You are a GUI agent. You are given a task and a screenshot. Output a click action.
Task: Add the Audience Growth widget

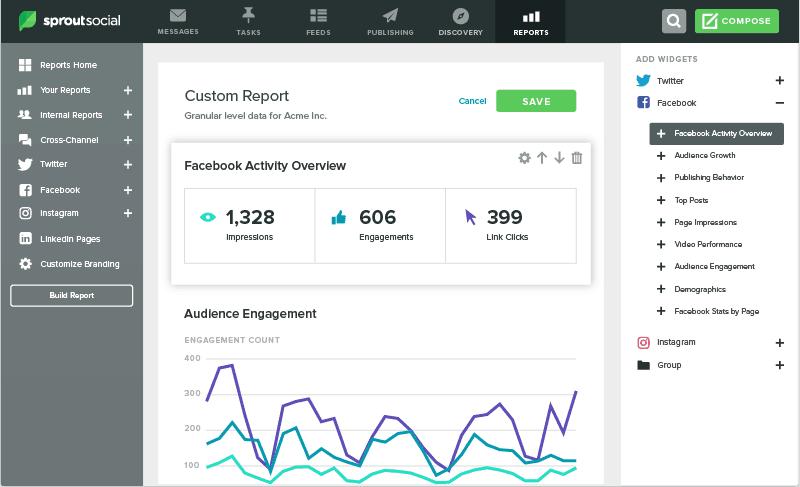(660, 156)
